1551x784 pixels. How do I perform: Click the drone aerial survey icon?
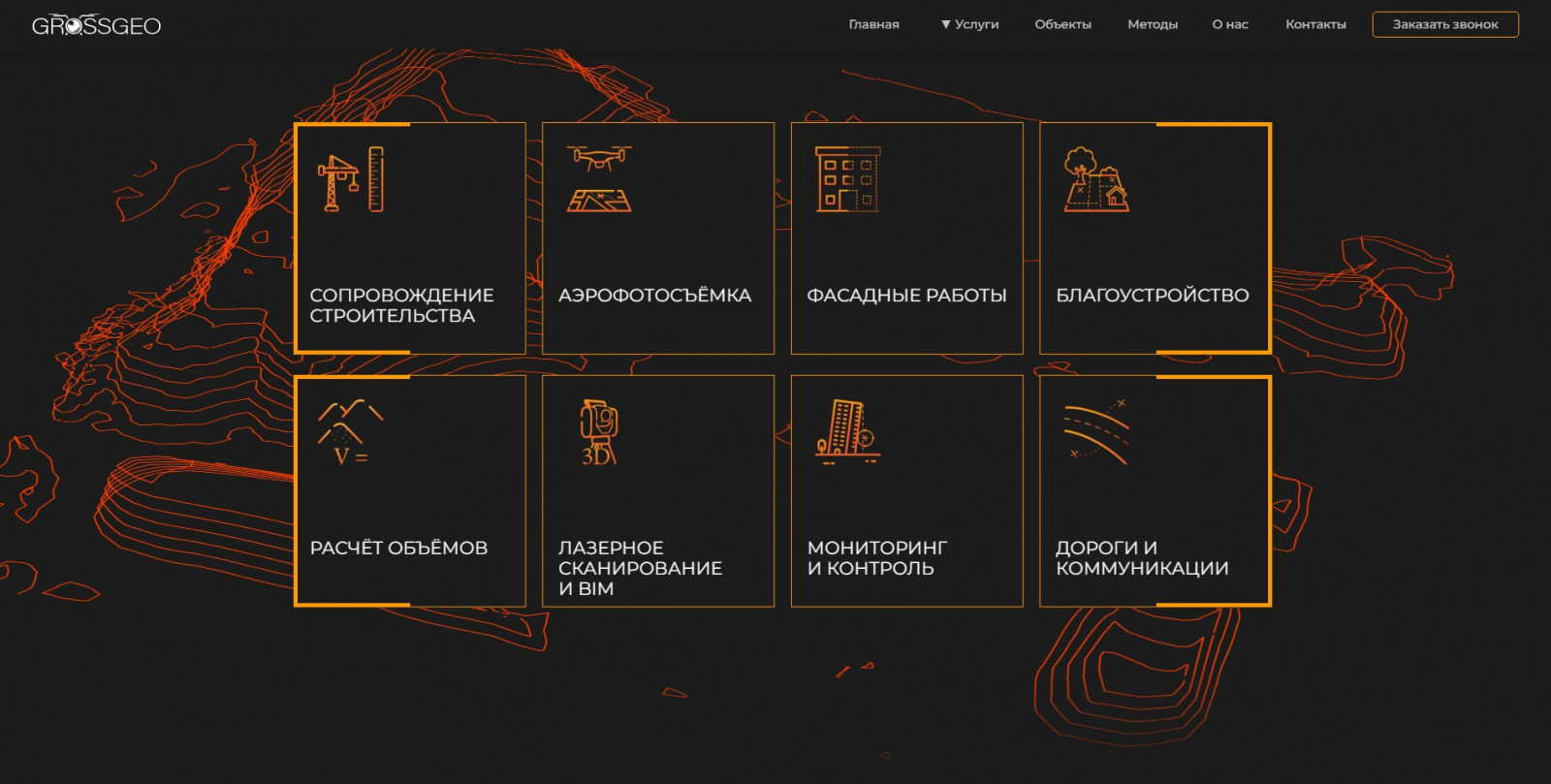pos(599,179)
